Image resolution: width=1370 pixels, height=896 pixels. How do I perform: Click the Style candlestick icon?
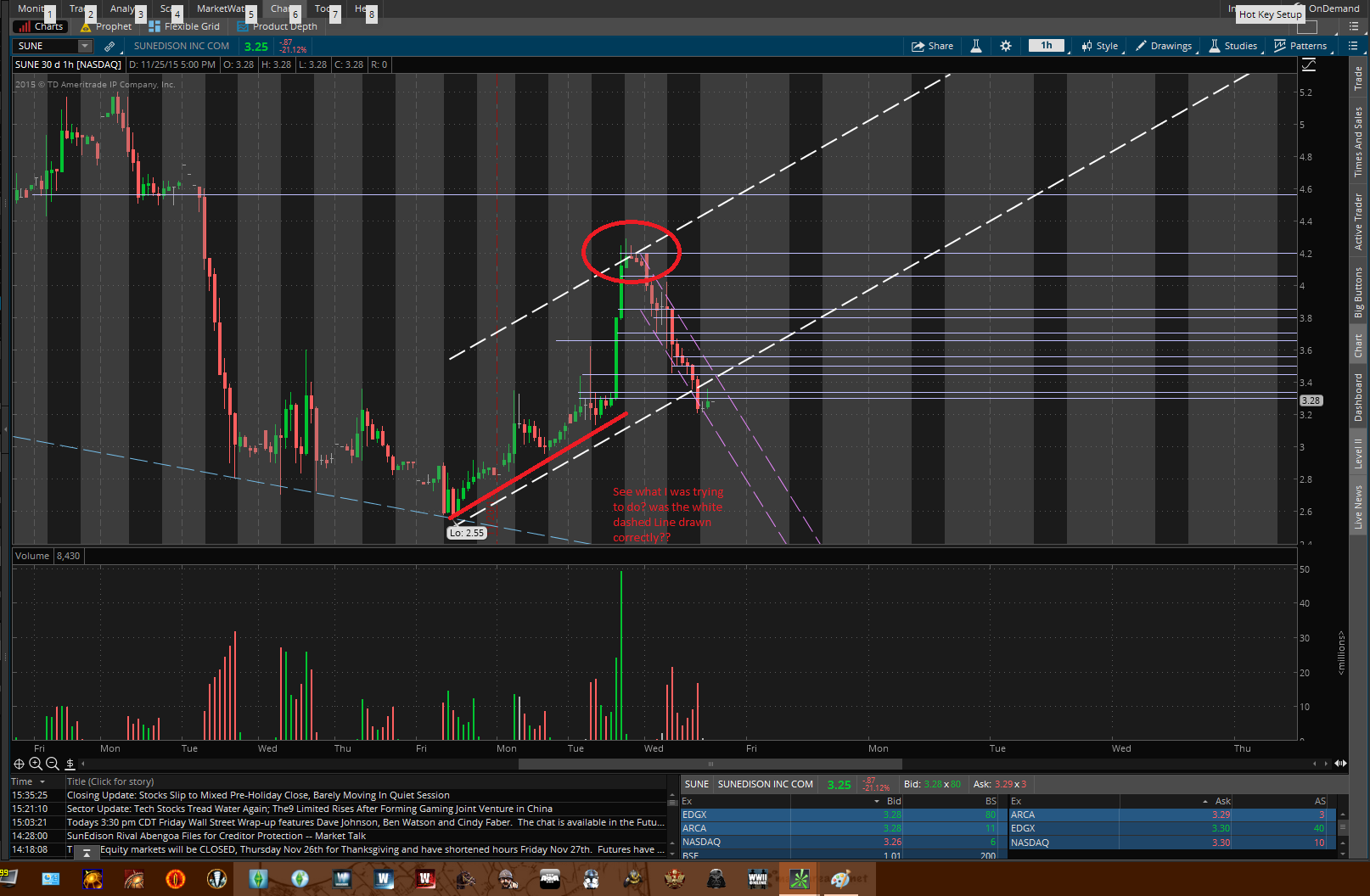[1086, 47]
